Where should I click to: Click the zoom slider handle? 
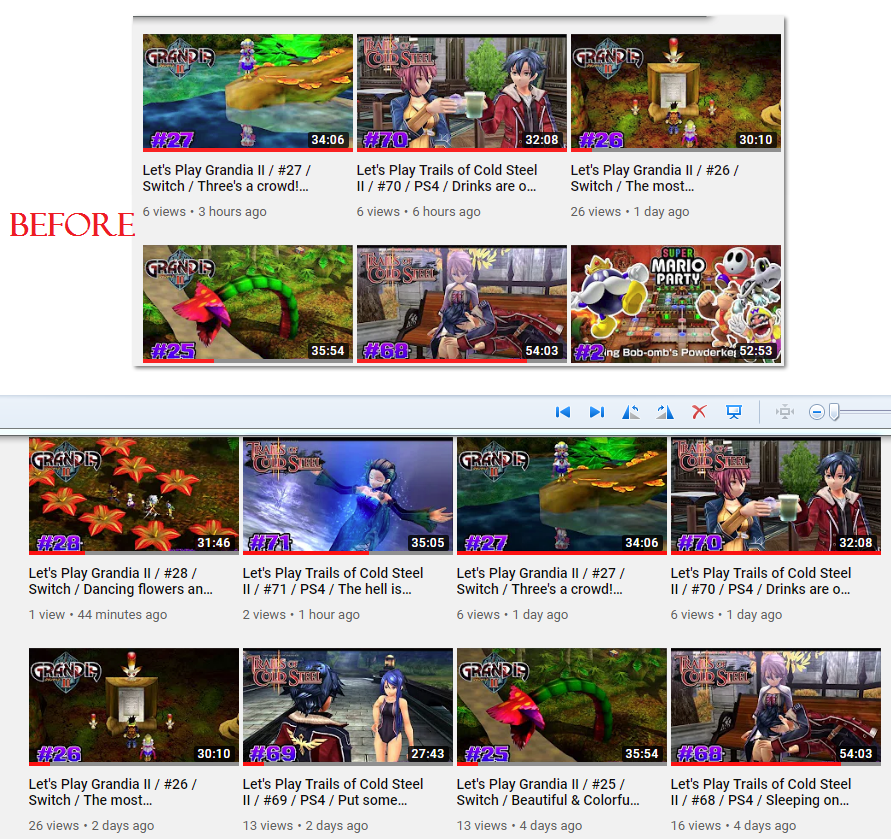(834, 412)
